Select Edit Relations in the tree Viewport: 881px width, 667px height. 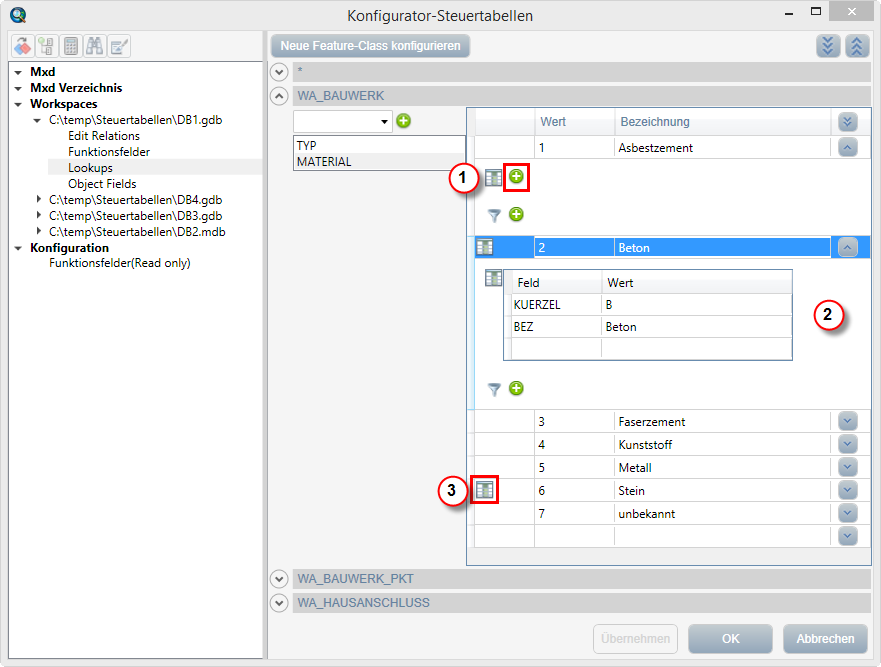(104, 136)
